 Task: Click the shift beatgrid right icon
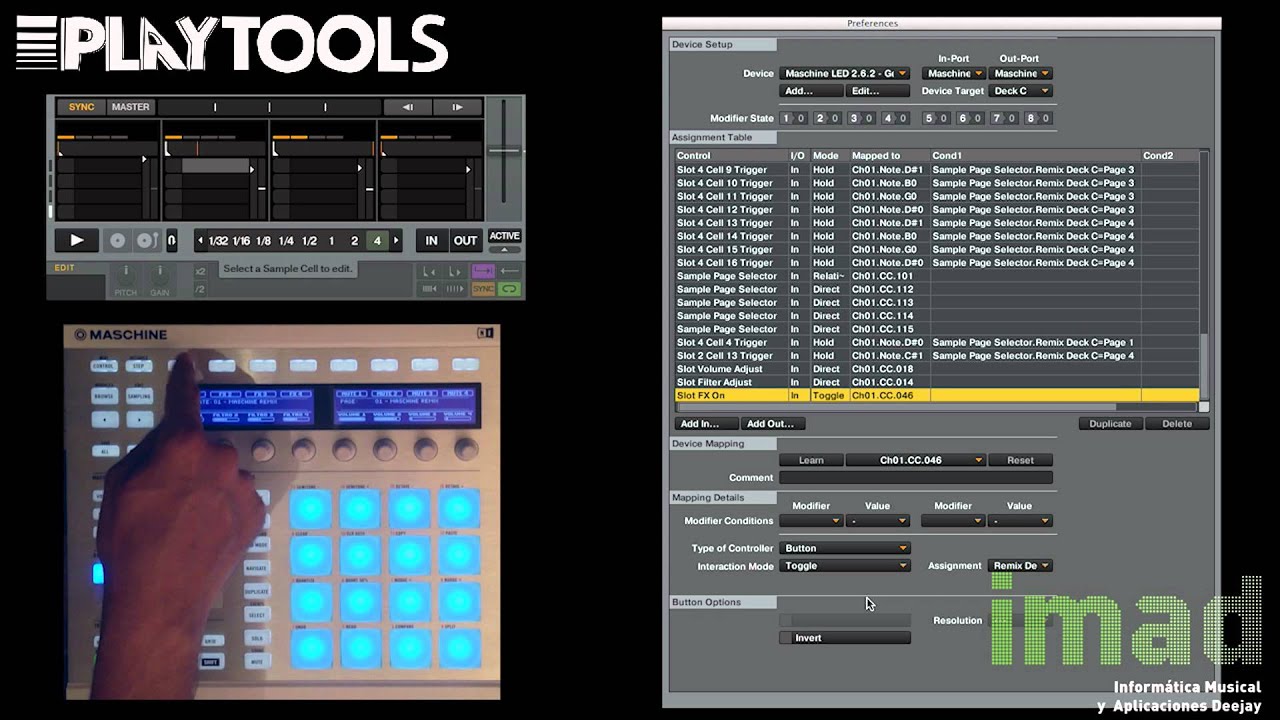coord(455,289)
